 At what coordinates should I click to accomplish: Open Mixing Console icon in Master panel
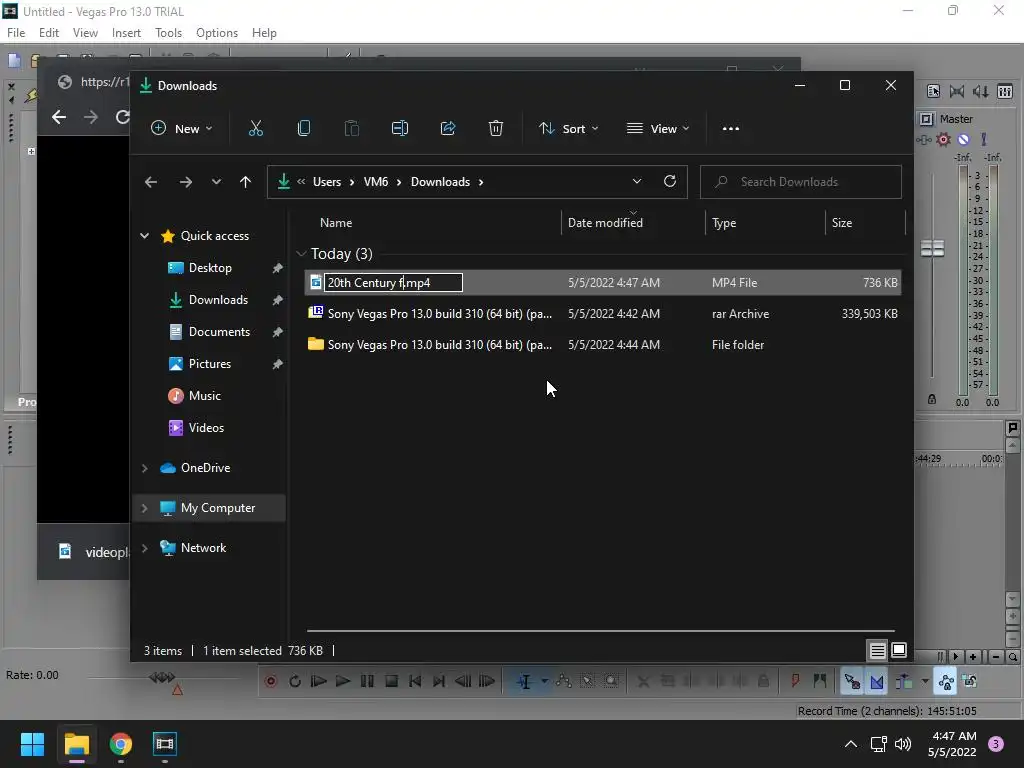click(1005, 91)
